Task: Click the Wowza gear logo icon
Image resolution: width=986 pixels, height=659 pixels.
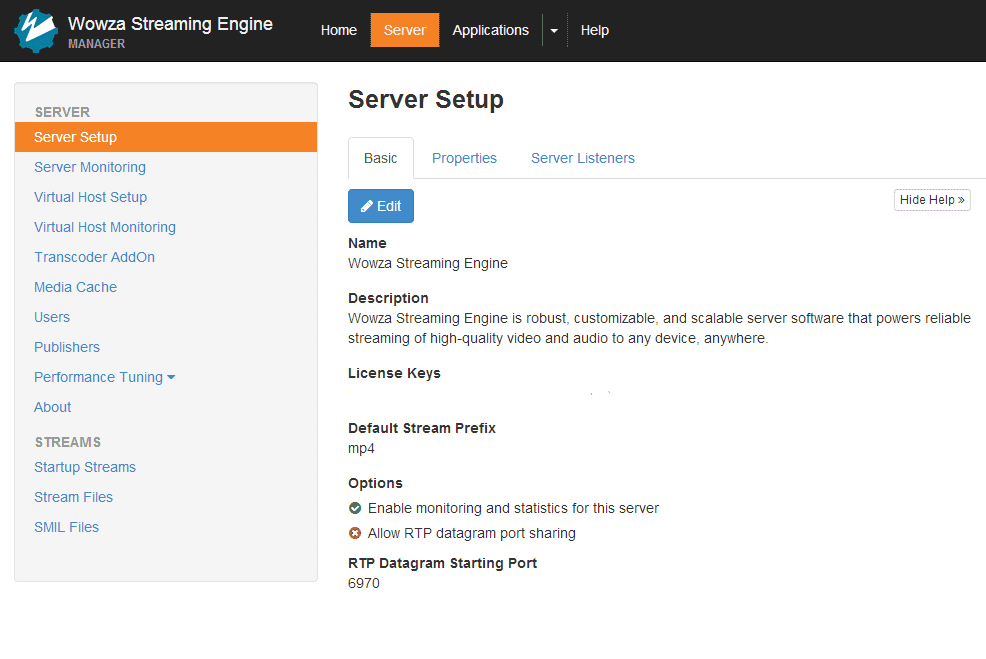Action: click(36, 30)
